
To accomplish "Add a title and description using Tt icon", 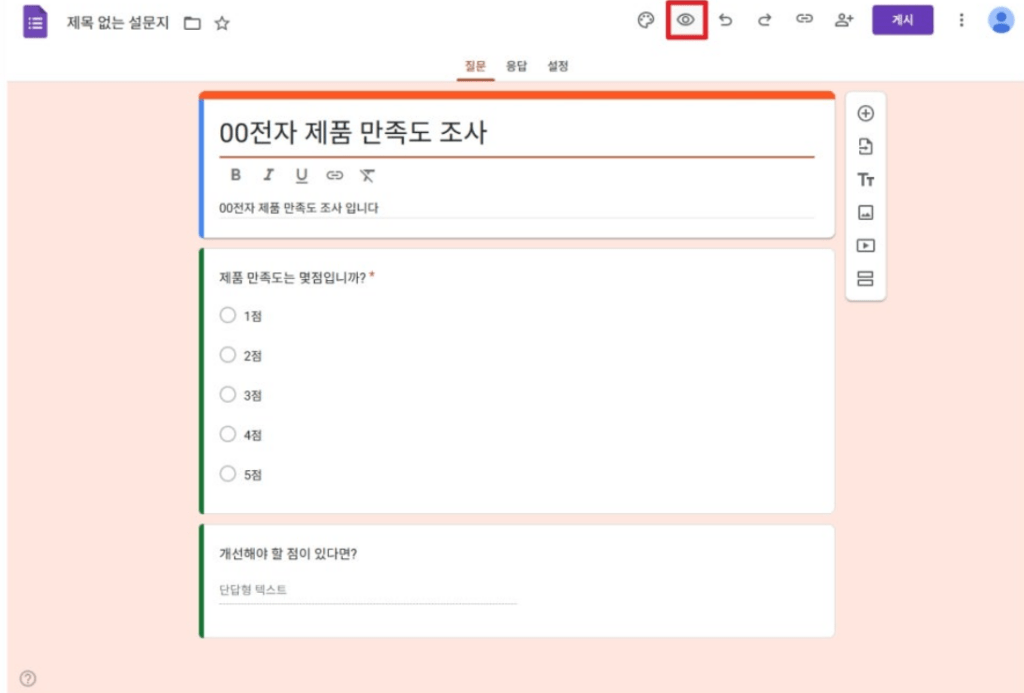I will (x=864, y=181).
